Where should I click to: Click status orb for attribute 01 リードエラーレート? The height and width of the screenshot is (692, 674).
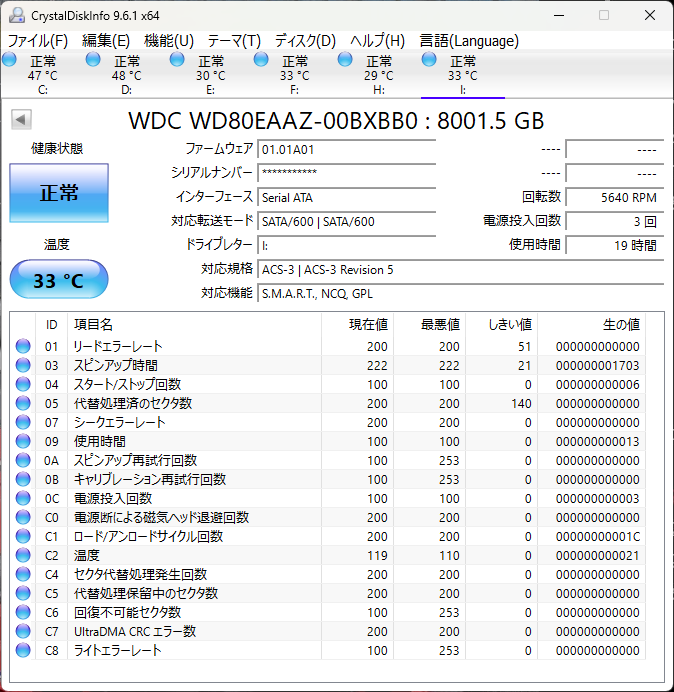[23, 346]
